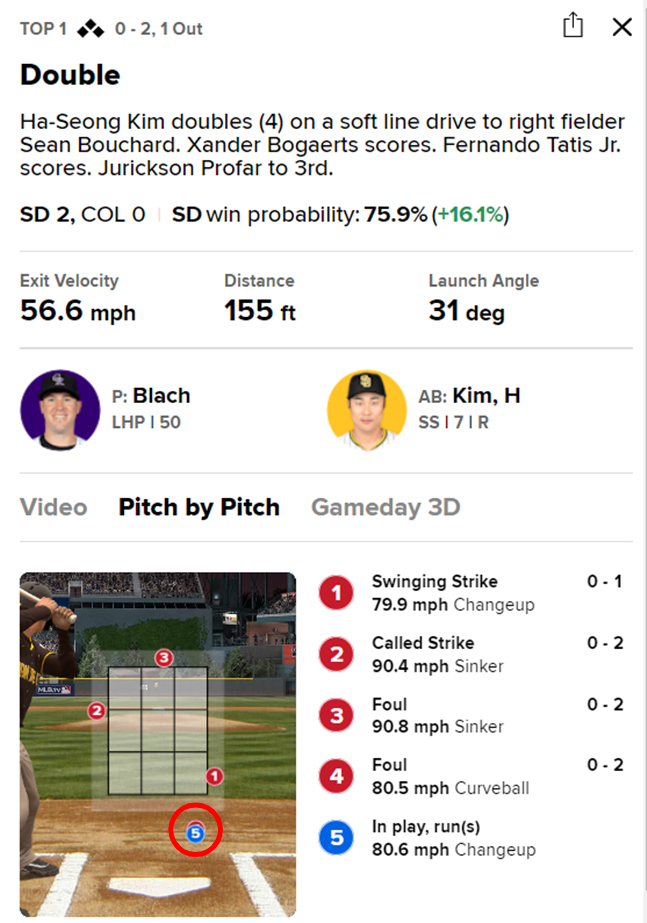Click pitch 5 marker in strike zone
The width and height of the screenshot is (647, 923).
coord(195,830)
